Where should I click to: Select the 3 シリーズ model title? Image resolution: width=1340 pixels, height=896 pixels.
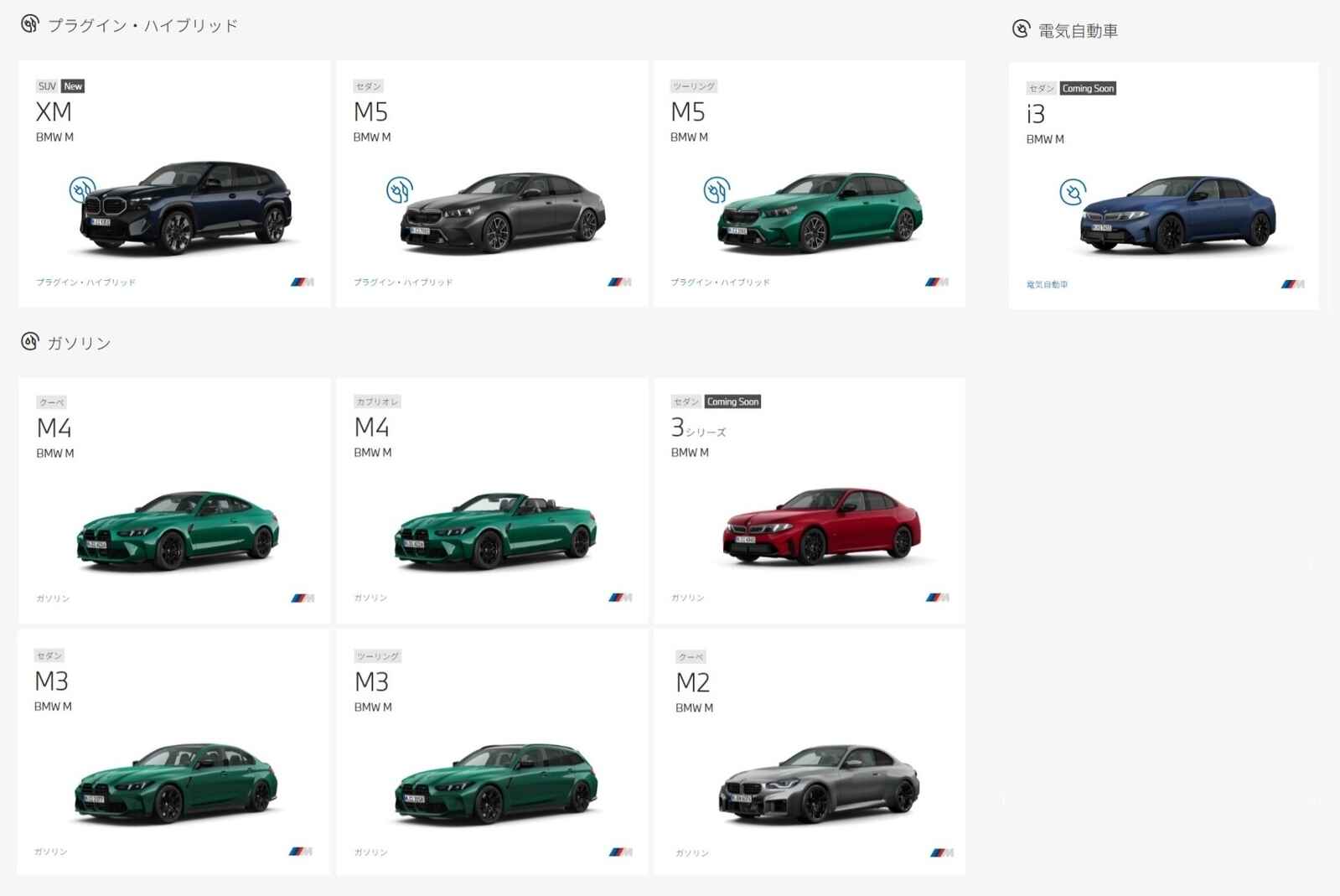[698, 428]
